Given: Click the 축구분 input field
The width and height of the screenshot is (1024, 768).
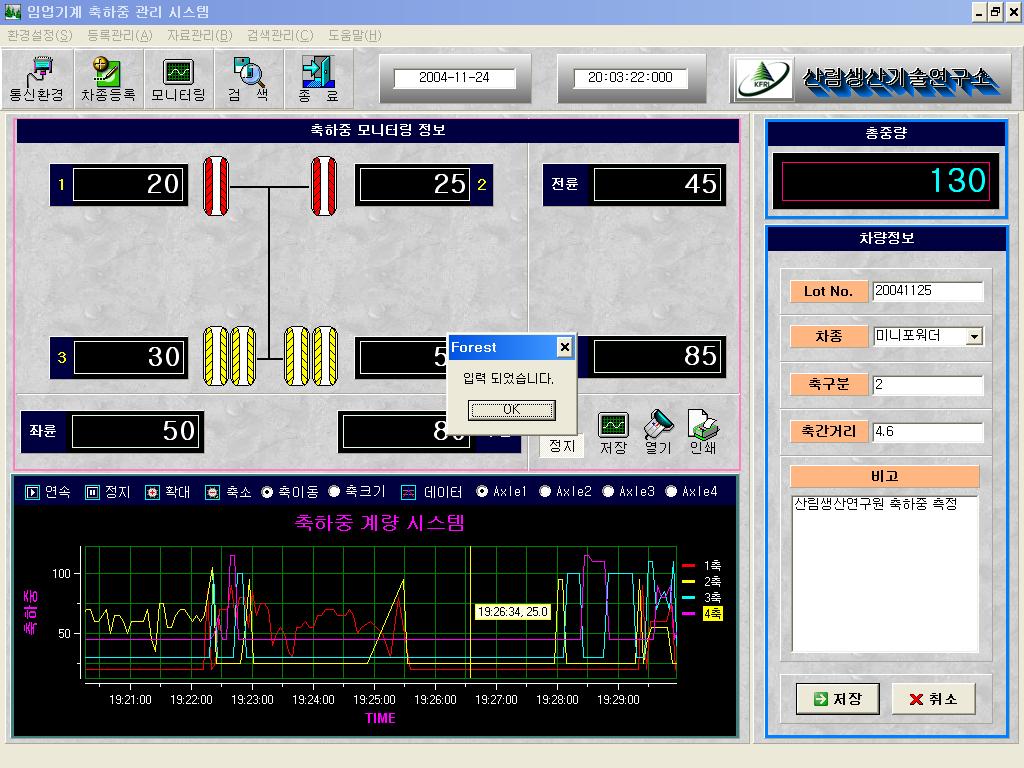Looking at the screenshot, I should 927,384.
